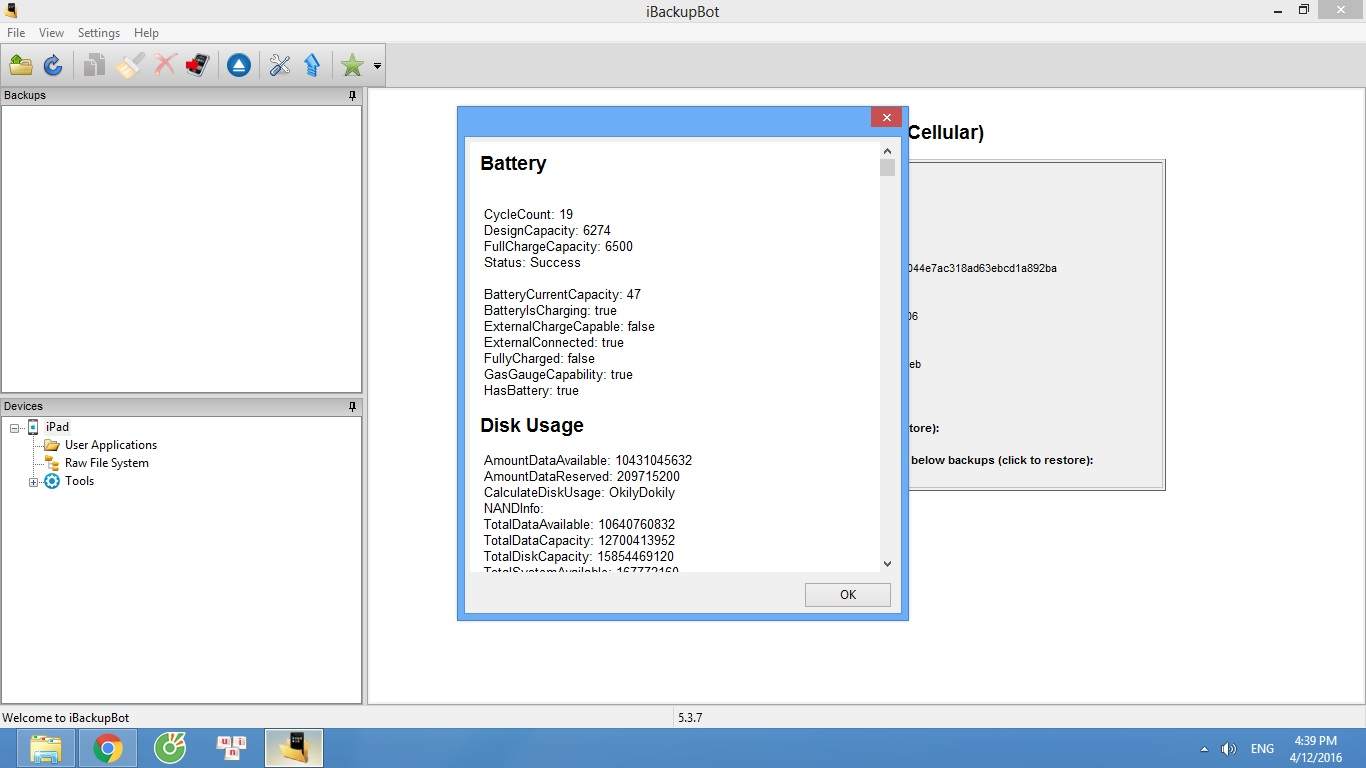Click ExternalChargeCapable: false text
The width and height of the screenshot is (1366, 768).
(569, 326)
